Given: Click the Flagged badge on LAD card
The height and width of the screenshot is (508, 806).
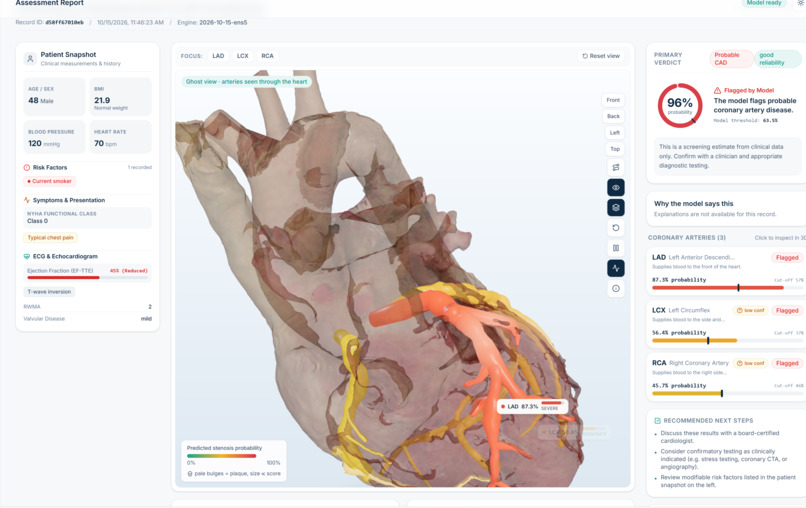Looking at the screenshot, I should pos(786,258).
